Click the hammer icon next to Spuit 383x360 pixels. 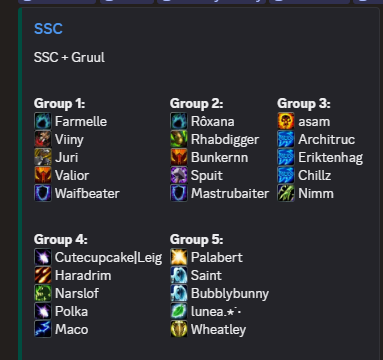pos(179,175)
